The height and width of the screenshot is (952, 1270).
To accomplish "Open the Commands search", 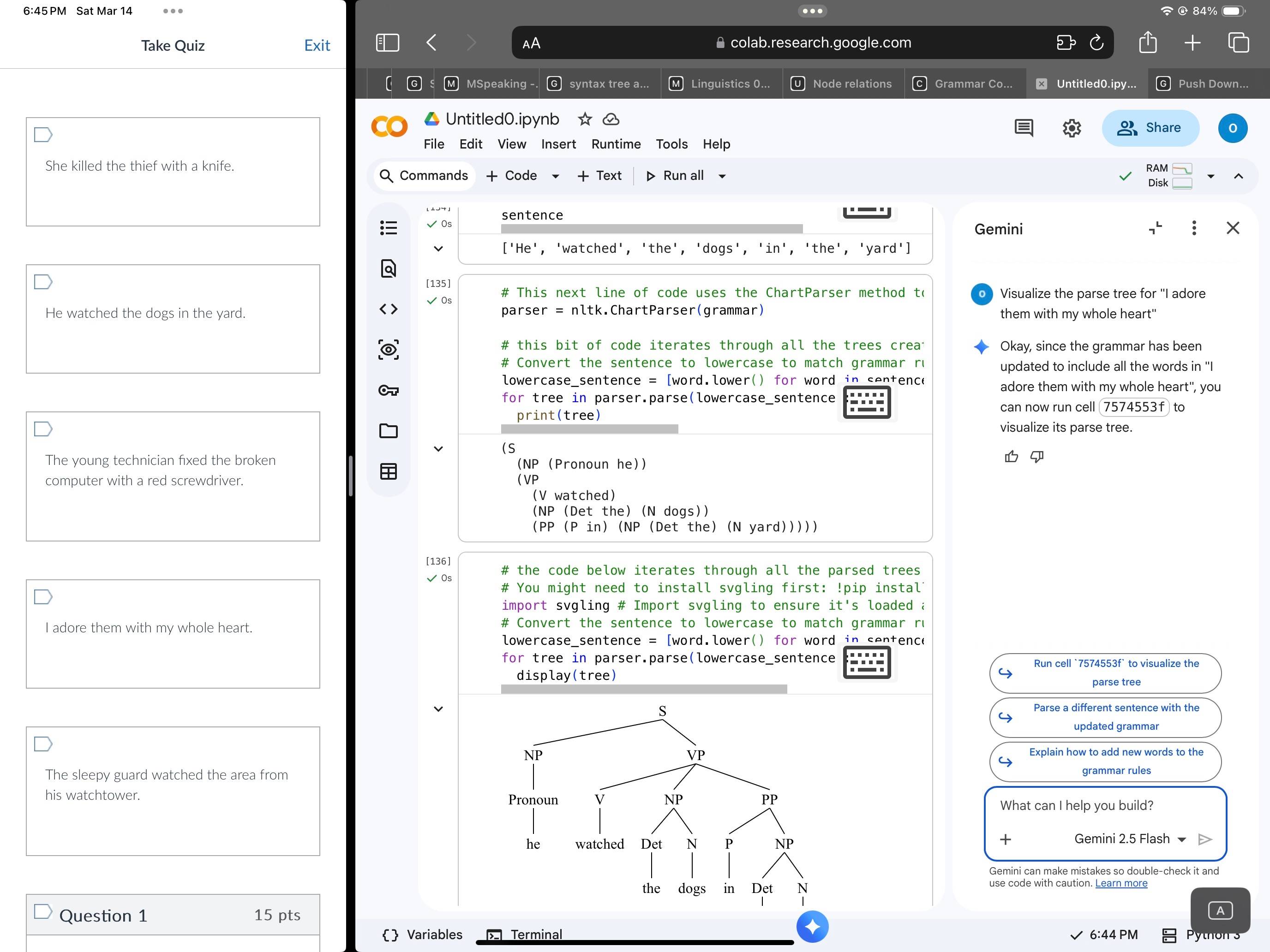I will click(425, 176).
